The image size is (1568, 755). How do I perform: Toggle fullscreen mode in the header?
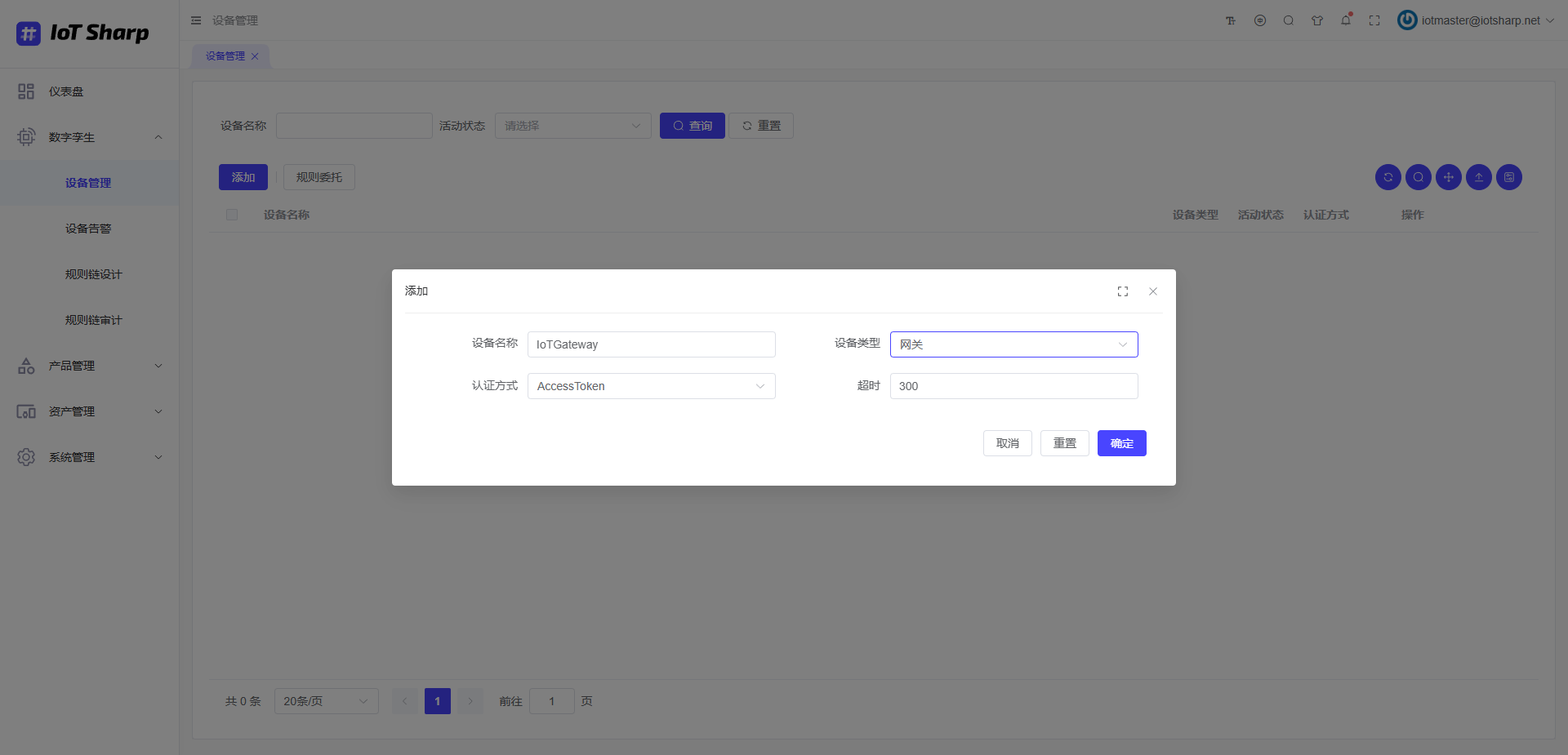click(x=1374, y=20)
